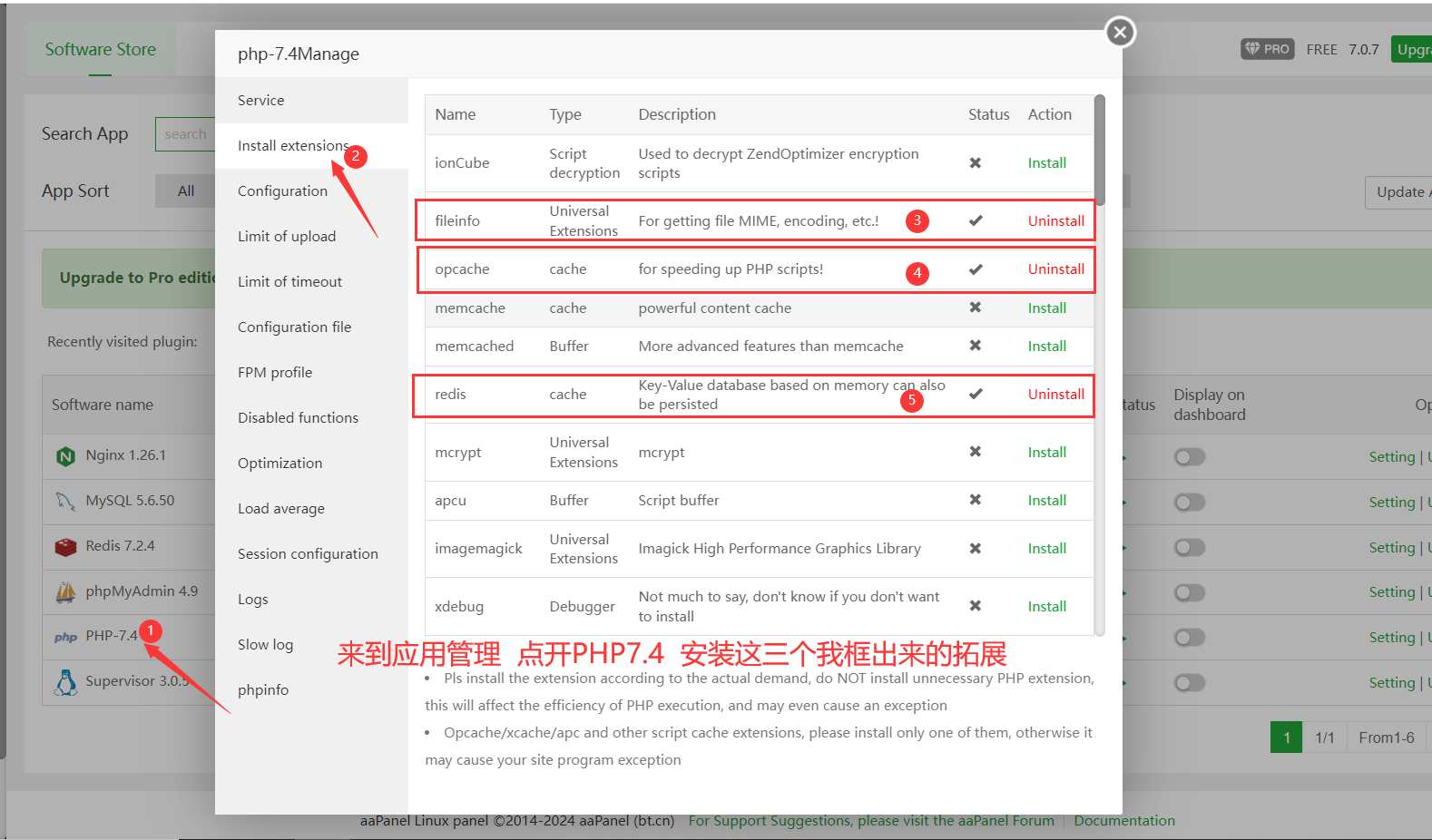Open Setting for the phpMyAdmin row
This screenshot has height=840, width=1432.
click(x=1391, y=592)
